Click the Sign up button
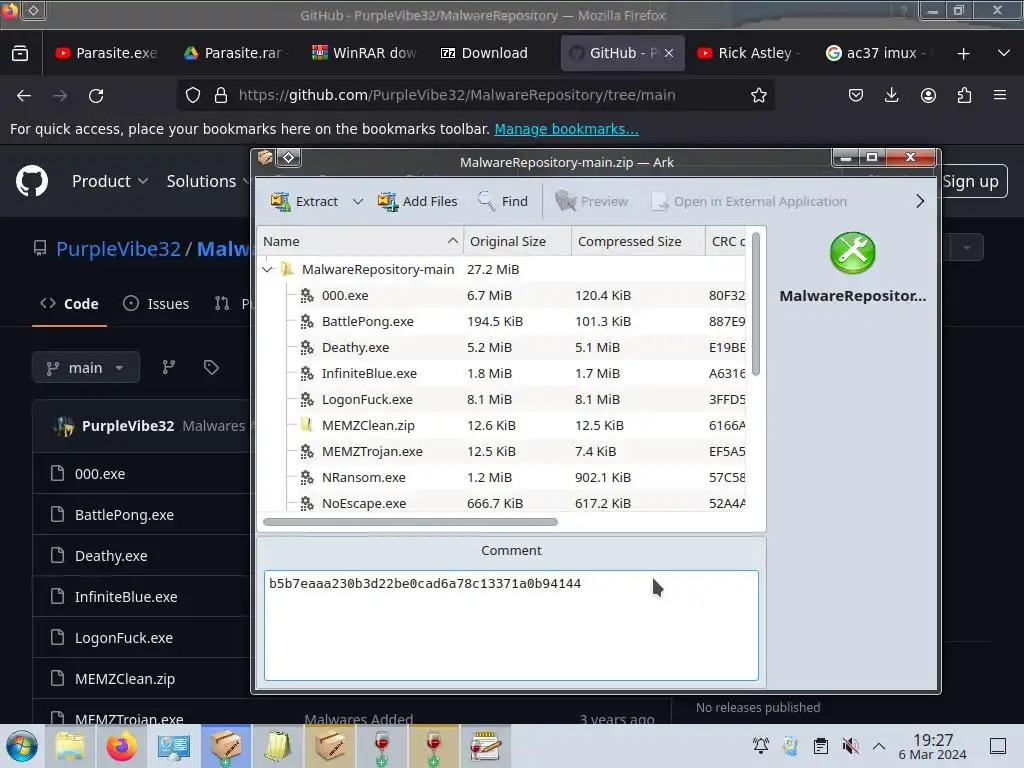1024x768 pixels. [x=970, y=182]
